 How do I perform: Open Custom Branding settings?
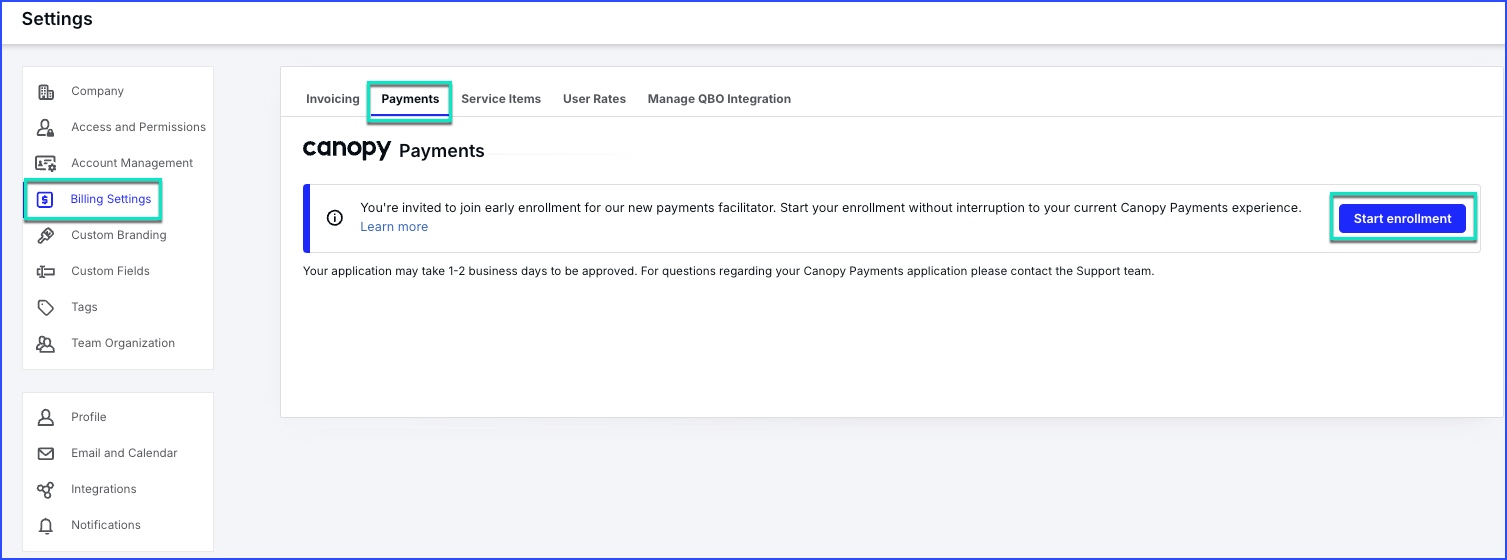tap(119, 235)
